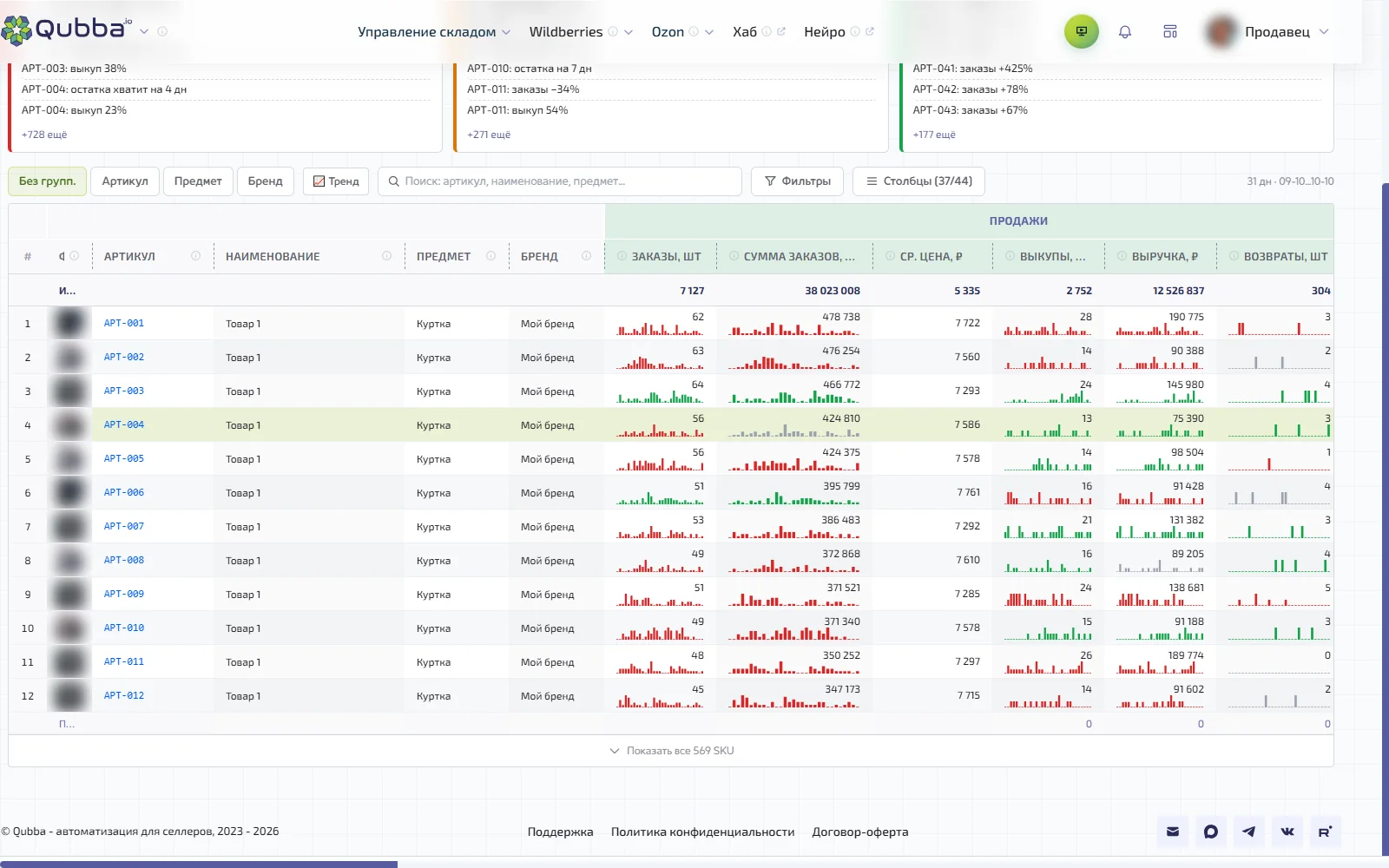Open Политика конфиденциальности link
This screenshot has height=868, width=1389.
coord(702,832)
